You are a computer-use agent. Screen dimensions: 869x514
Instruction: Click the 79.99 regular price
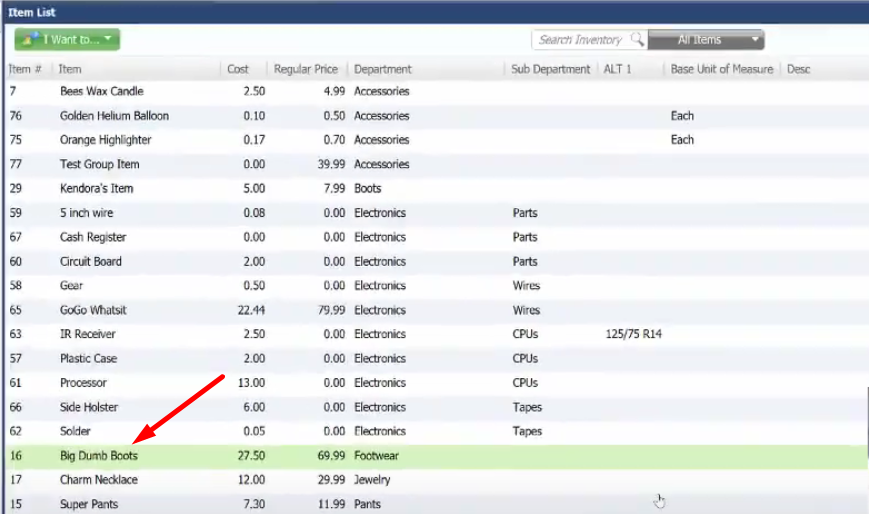coord(331,310)
